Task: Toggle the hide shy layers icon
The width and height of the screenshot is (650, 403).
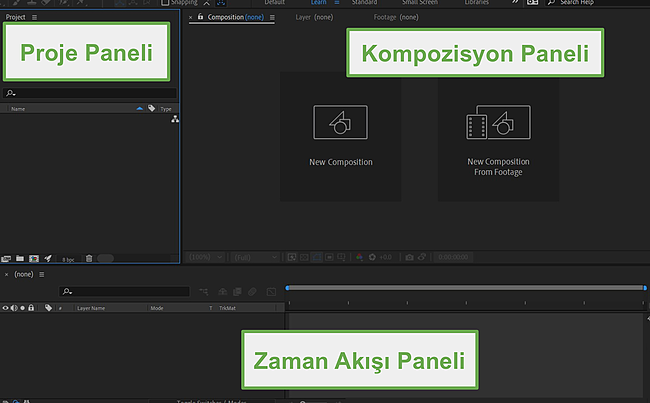Action: [223, 292]
